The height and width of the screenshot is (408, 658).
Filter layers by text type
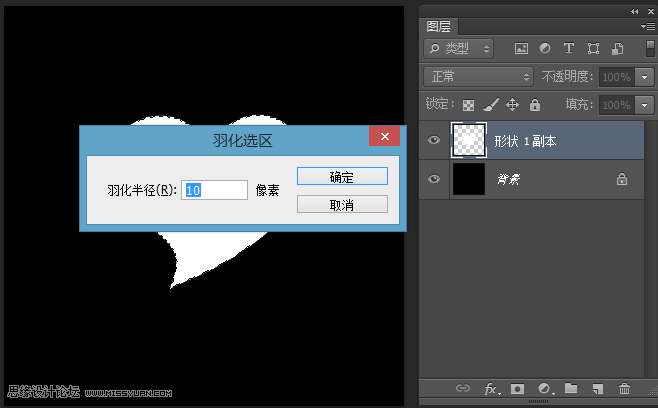coord(569,49)
